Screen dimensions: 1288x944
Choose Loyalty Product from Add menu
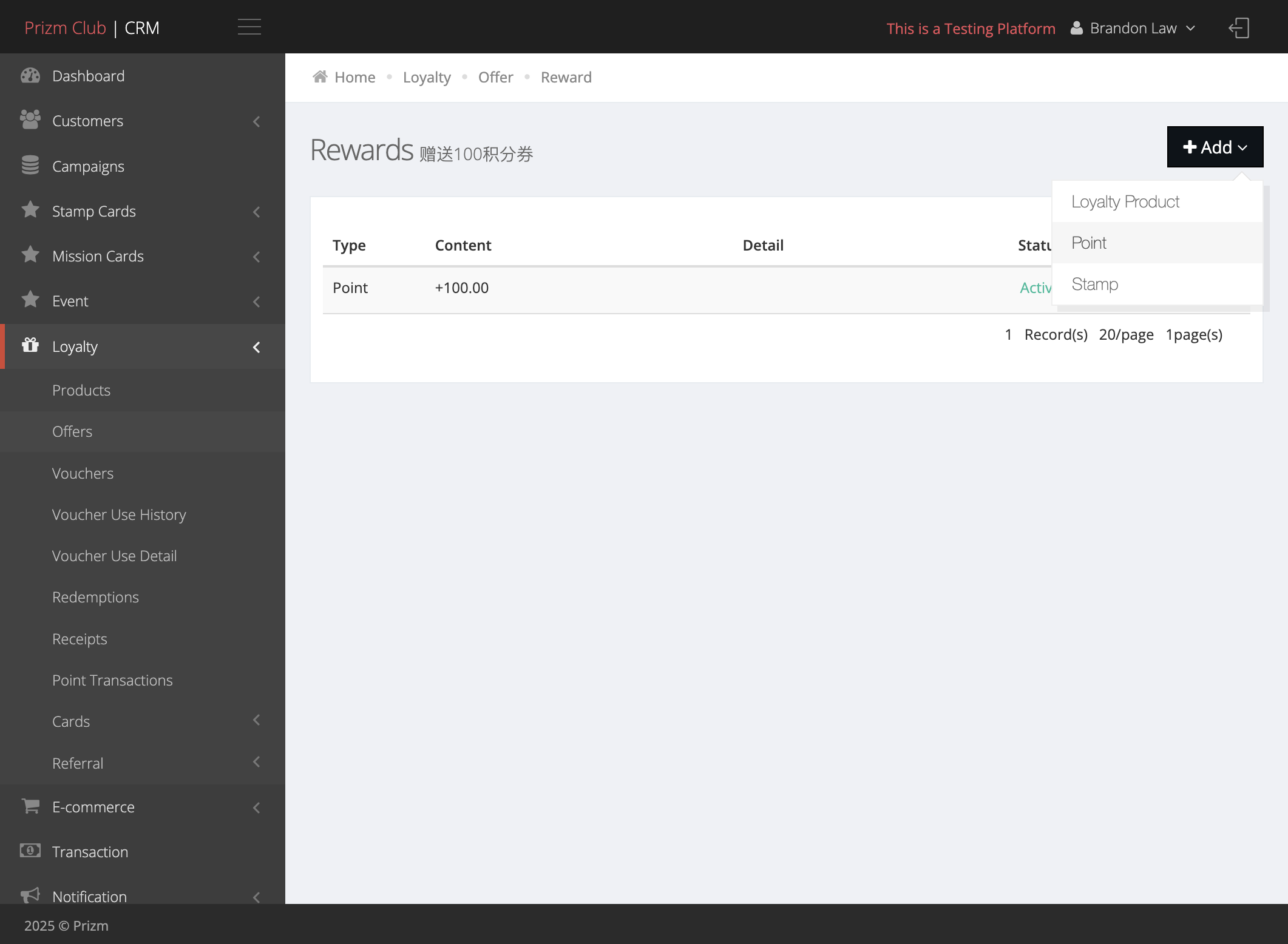click(x=1157, y=201)
